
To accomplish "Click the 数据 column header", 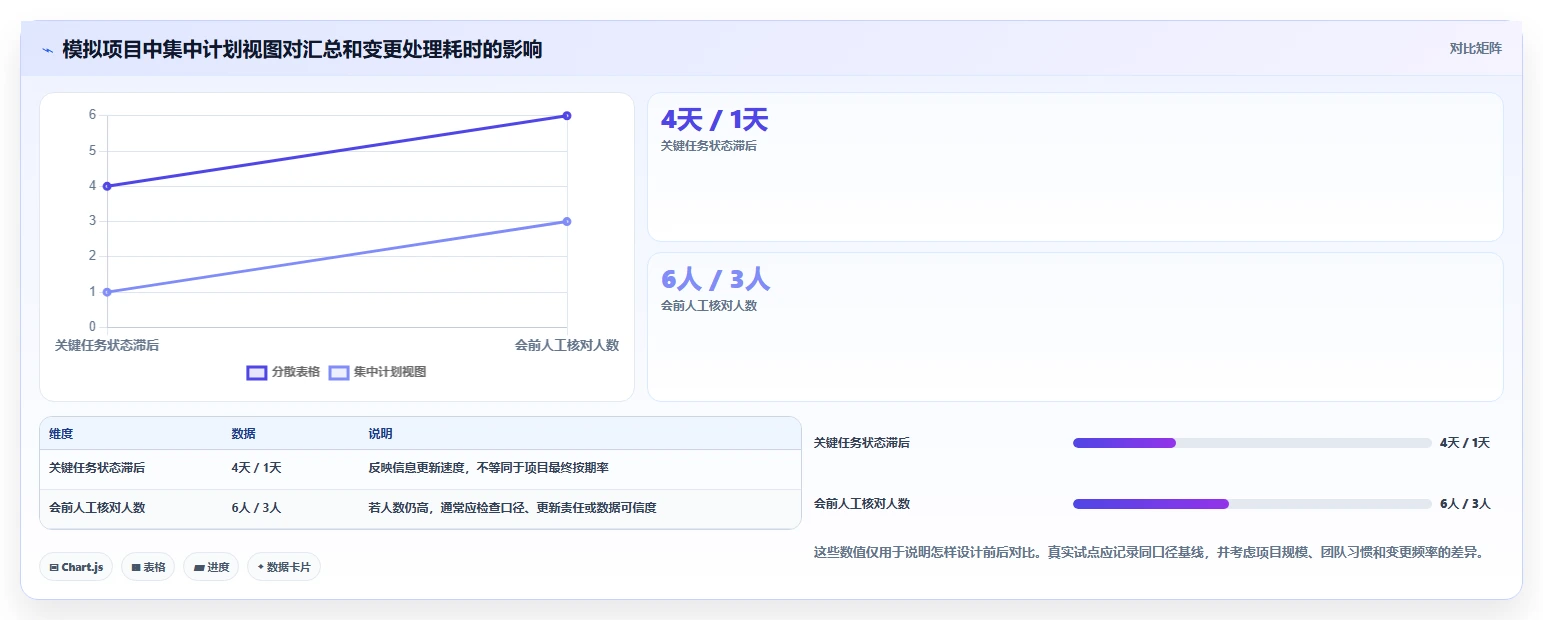I will tap(244, 434).
